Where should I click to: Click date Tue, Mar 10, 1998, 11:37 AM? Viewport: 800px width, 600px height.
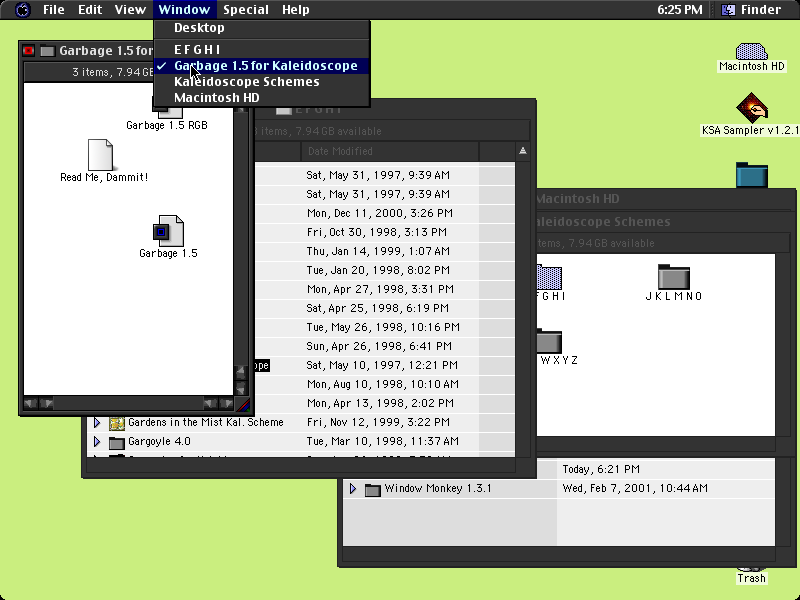tap(383, 441)
